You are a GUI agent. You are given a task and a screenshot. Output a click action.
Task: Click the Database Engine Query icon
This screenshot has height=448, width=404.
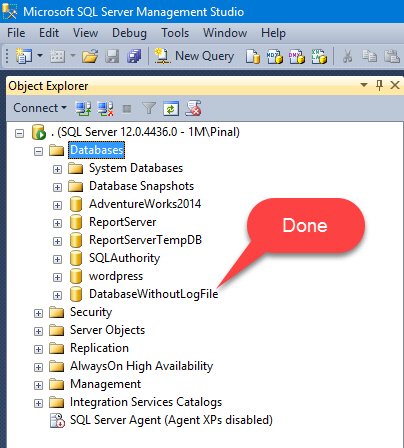click(253, 56)
